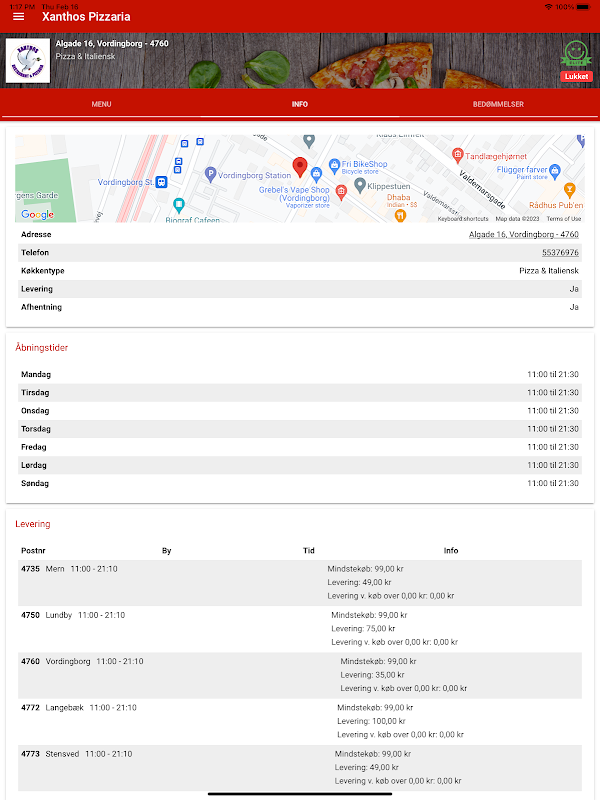Click the By column header
This screenshot has height=800, width=600.
tap(167, 551)
